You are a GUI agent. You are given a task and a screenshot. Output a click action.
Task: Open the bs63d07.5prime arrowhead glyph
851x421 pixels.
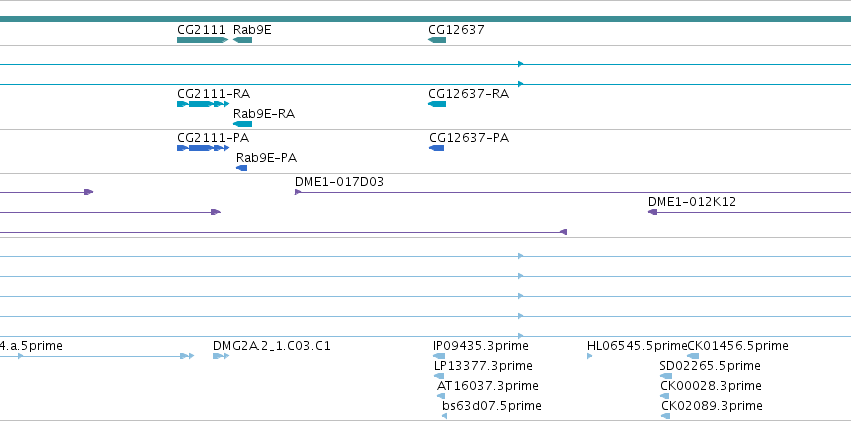point(444,416)
